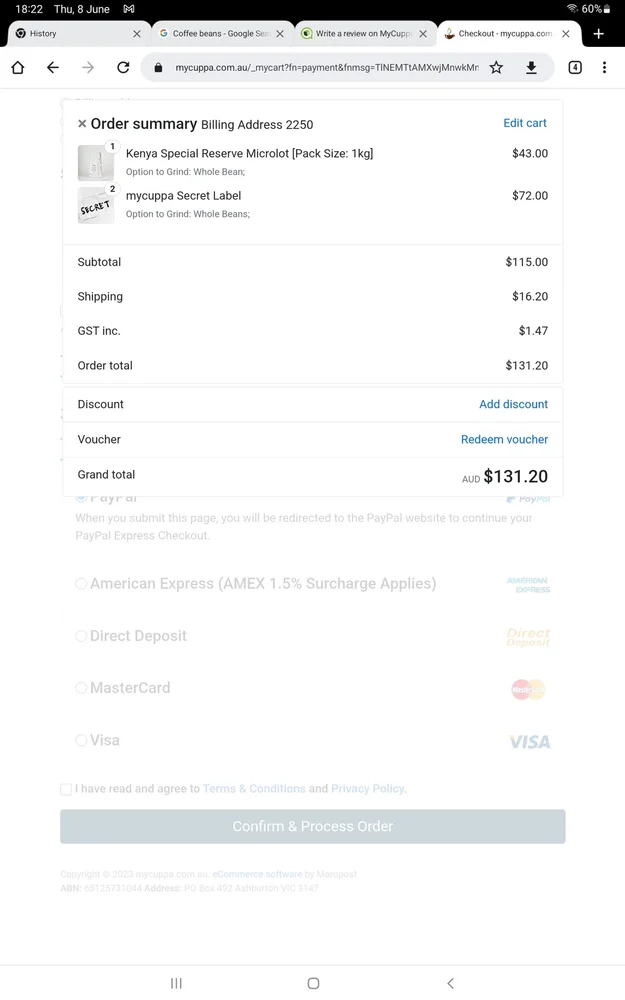The image size is (625, 1000).
Task: Switch to the History tab
Action: [70, 34]
